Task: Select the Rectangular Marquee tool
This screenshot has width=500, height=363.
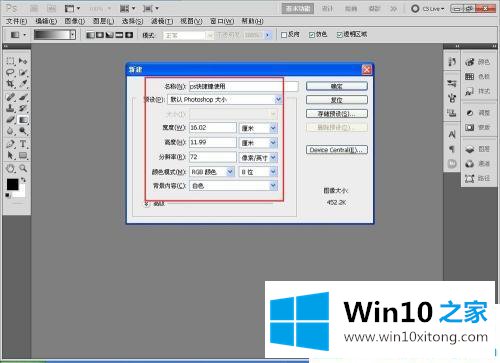Action: 10,61
